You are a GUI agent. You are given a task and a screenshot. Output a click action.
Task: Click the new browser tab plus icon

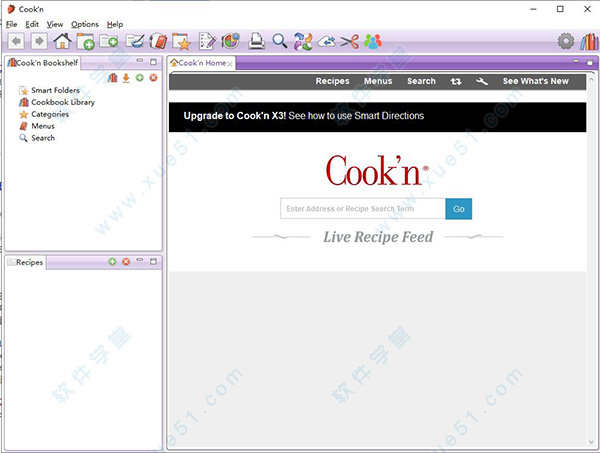[x=85, y=41]
